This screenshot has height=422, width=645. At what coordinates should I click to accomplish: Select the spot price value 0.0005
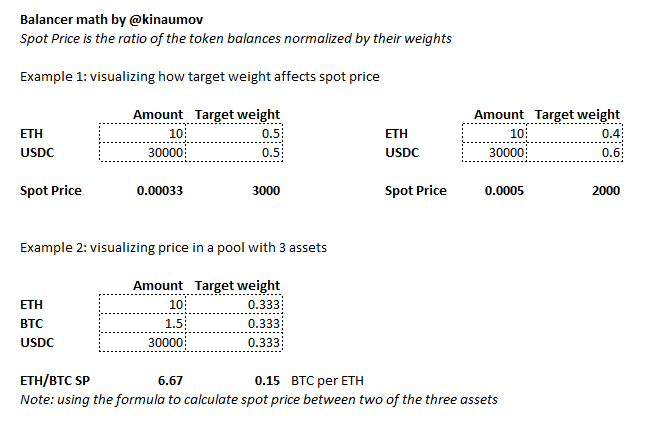tap(502, 190)
